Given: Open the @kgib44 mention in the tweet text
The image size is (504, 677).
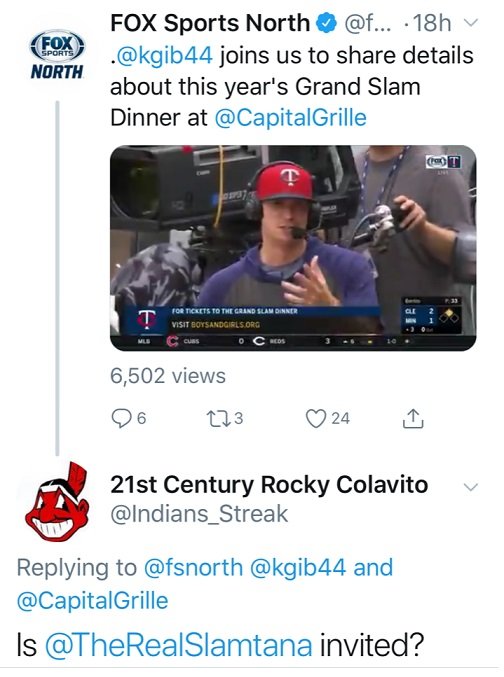Looking at the screenshot, I should click(x=162, y=56).
